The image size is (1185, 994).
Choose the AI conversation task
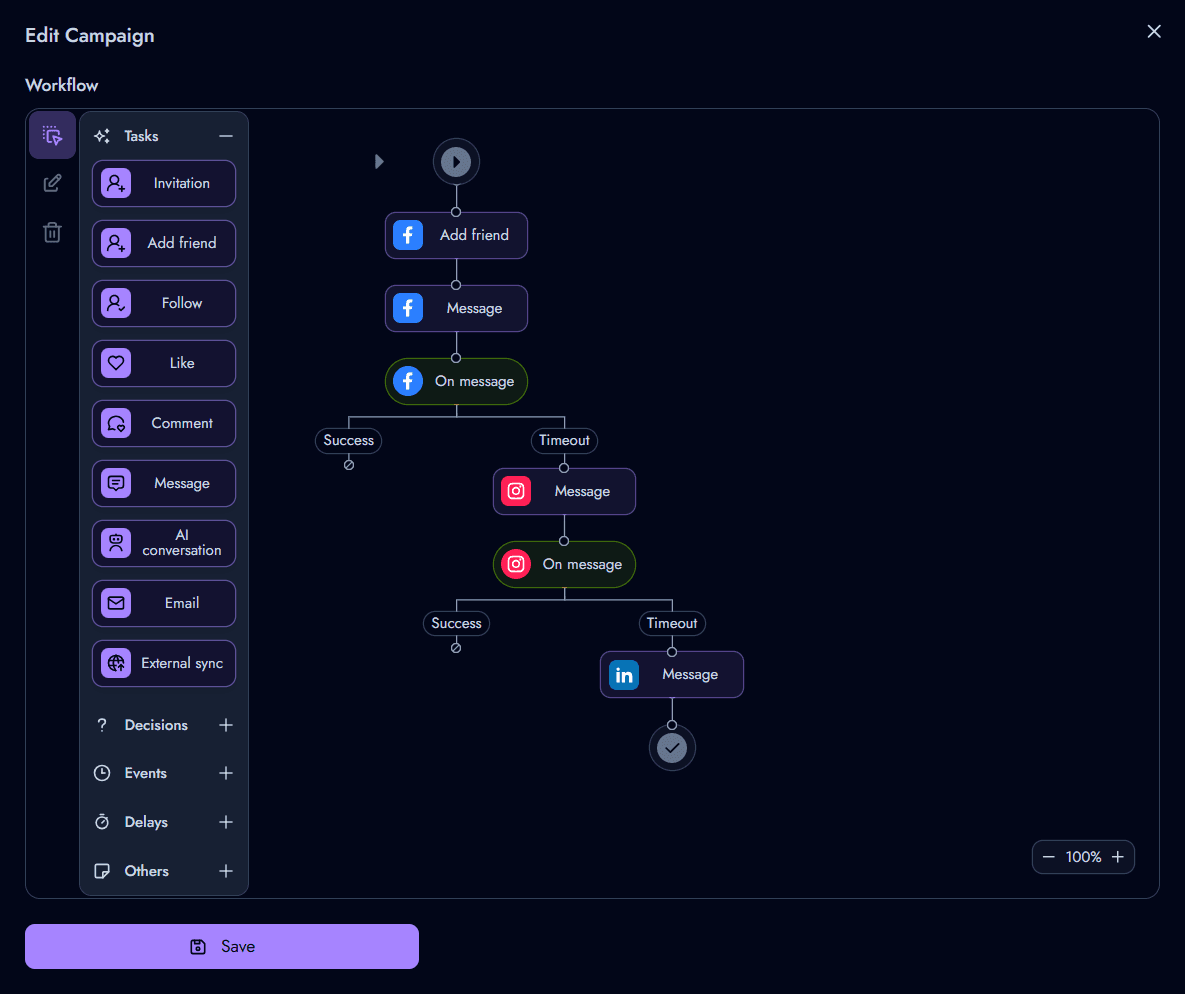[164, 543]
